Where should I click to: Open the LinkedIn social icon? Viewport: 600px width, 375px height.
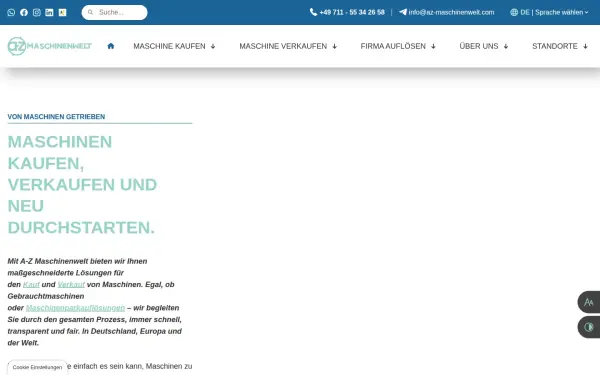49,12
